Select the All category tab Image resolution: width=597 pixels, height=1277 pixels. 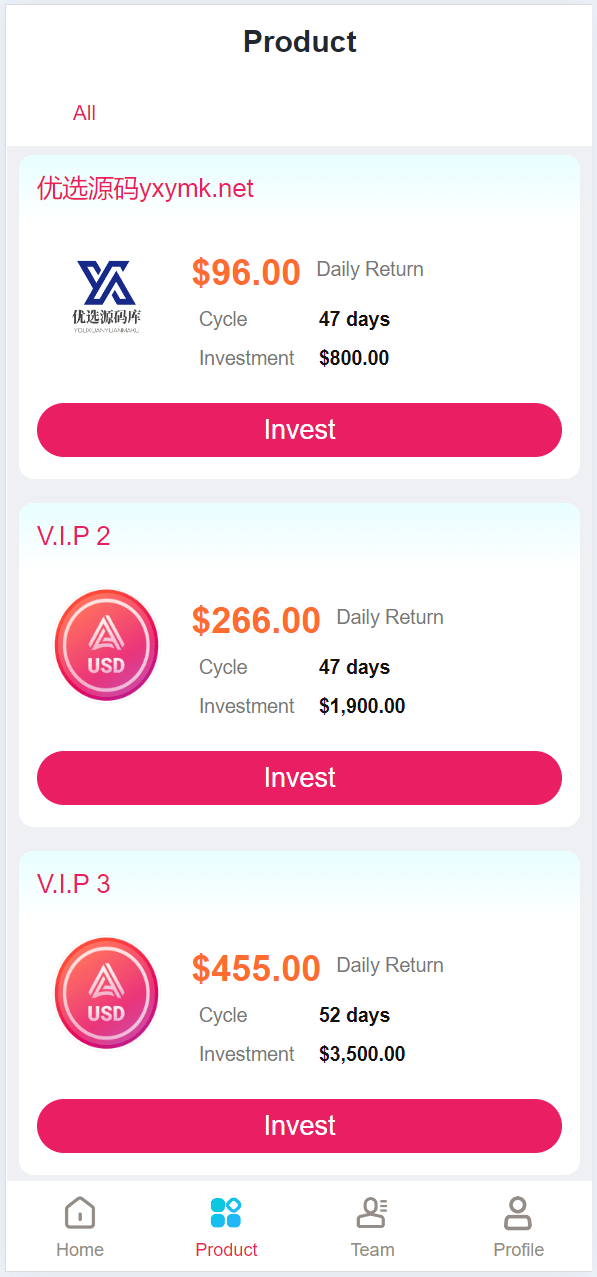(x=84, y=113)
